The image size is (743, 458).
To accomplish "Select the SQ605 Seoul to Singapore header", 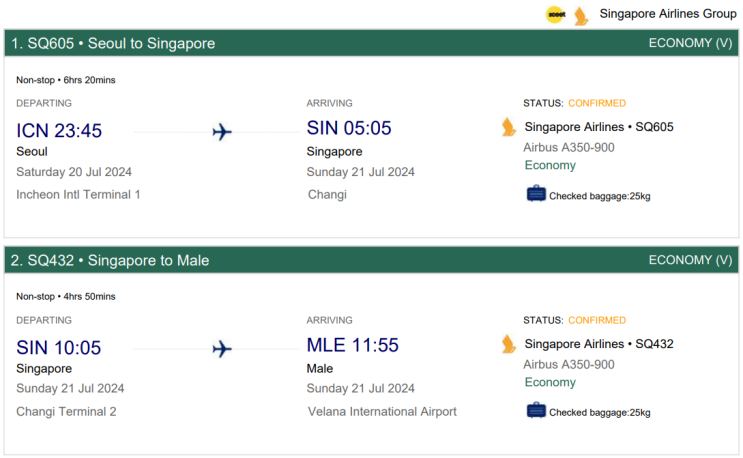I will (113, 43).
